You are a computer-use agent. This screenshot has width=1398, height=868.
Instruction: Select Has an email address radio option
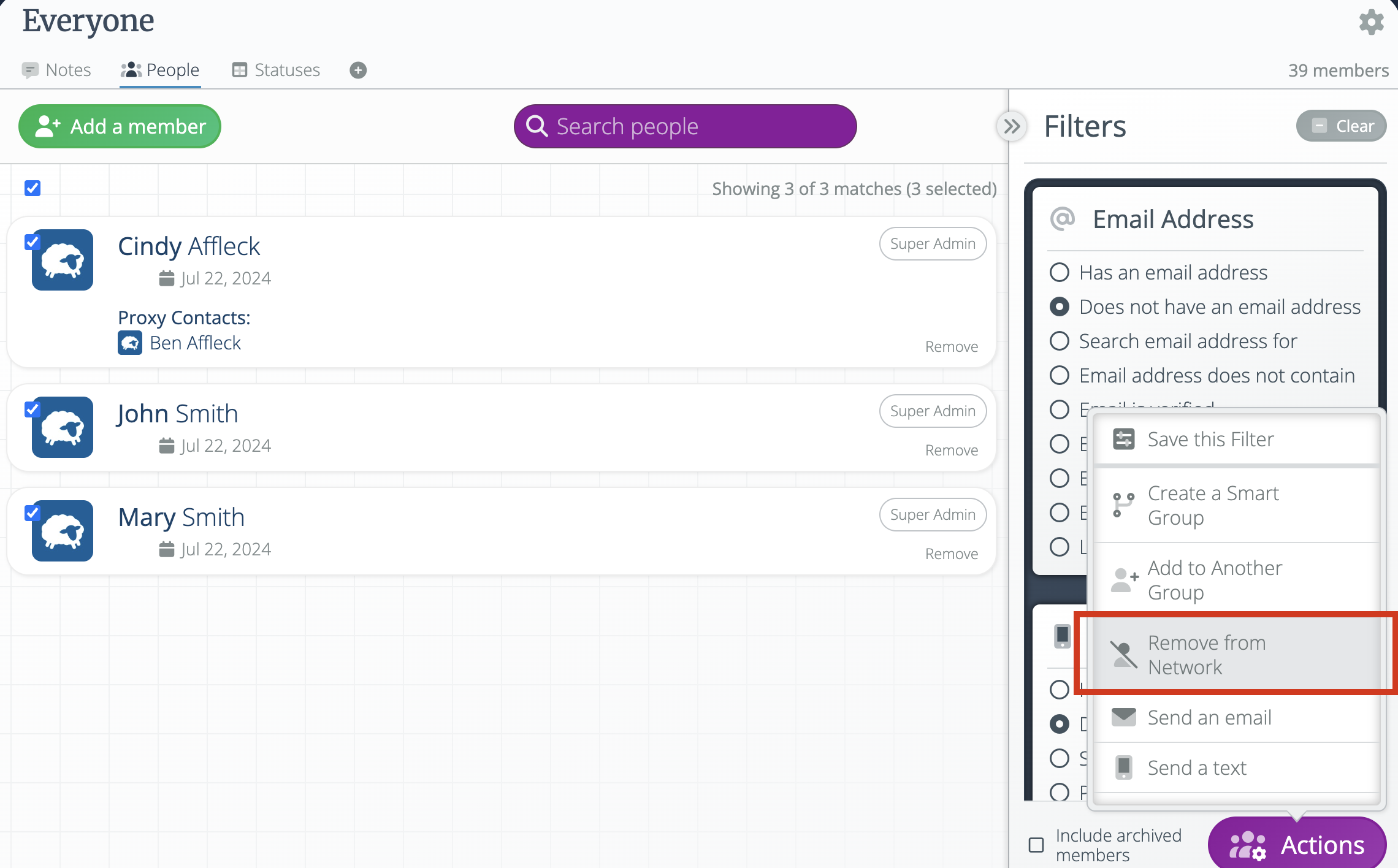[1059, 272]
